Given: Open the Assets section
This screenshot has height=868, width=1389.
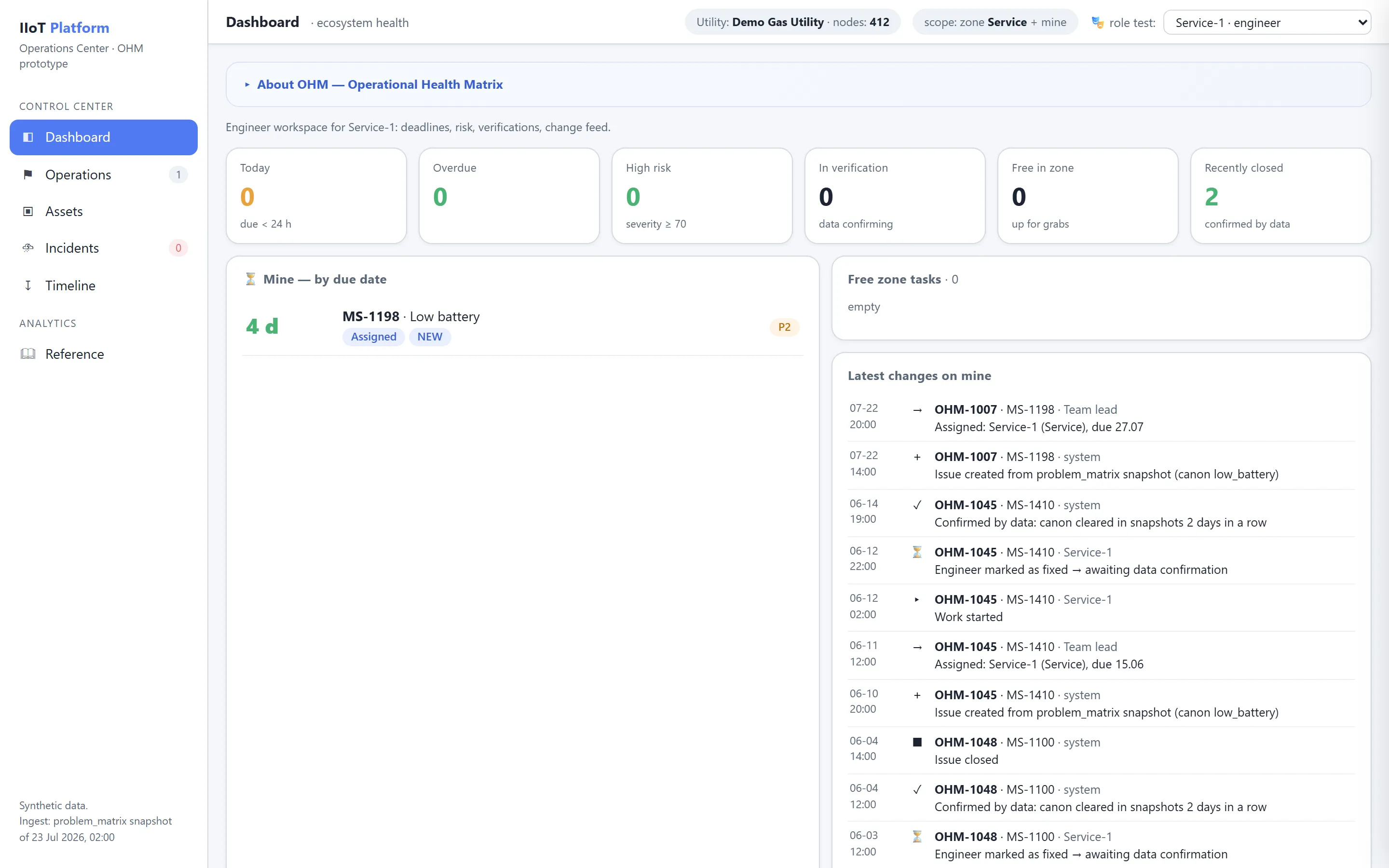Looking at the screenshot, I should (x=103, y=211).
